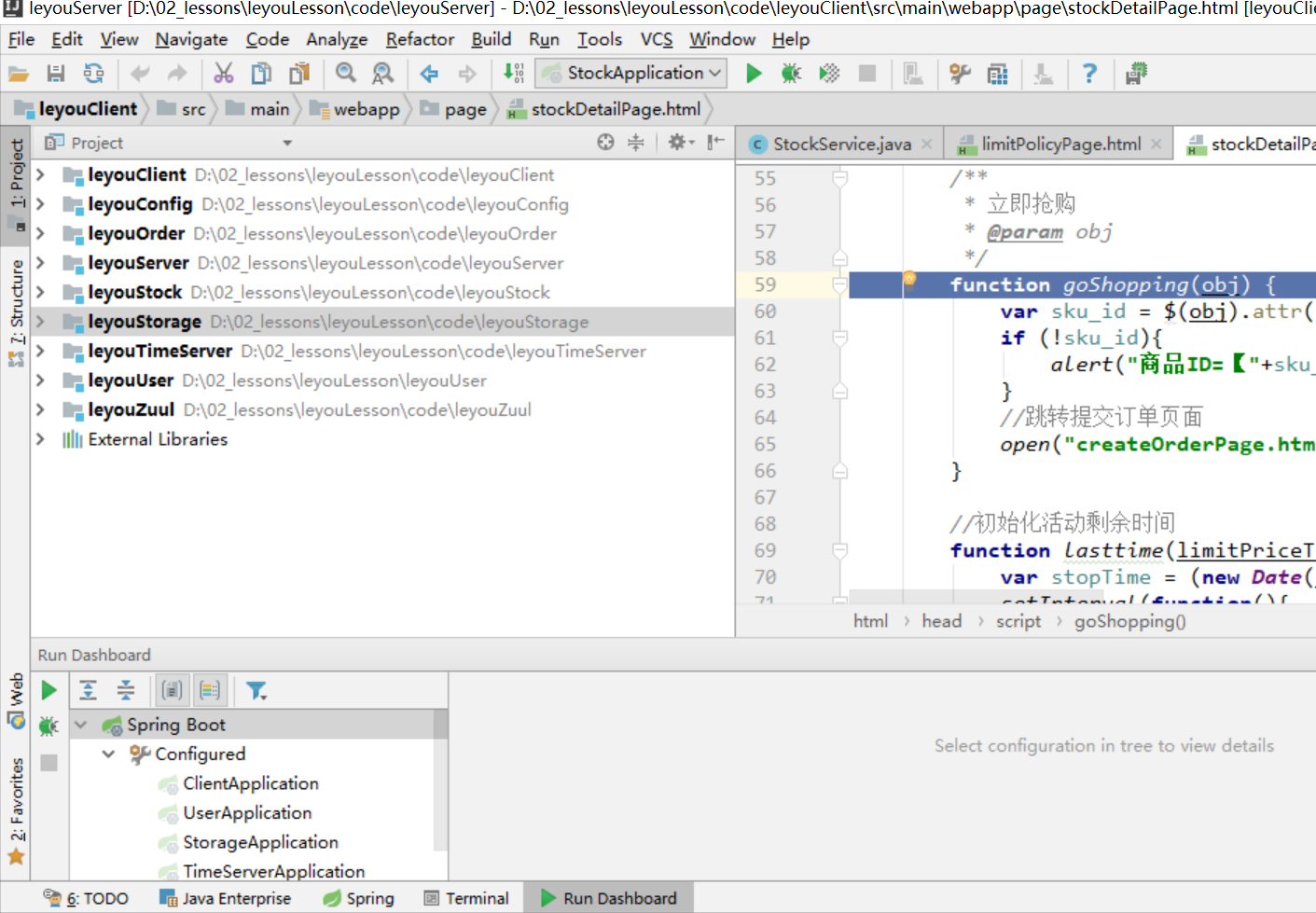This screenshot has width=1316, height=913.
Task: Run StockApplication with the toolbar green play icon
Action: click(754, 74)
